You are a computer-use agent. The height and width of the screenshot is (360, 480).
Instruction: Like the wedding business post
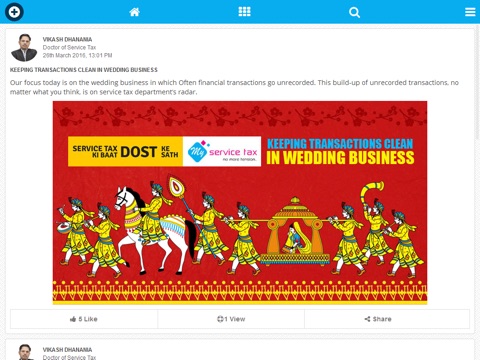(x=84, y=319)
